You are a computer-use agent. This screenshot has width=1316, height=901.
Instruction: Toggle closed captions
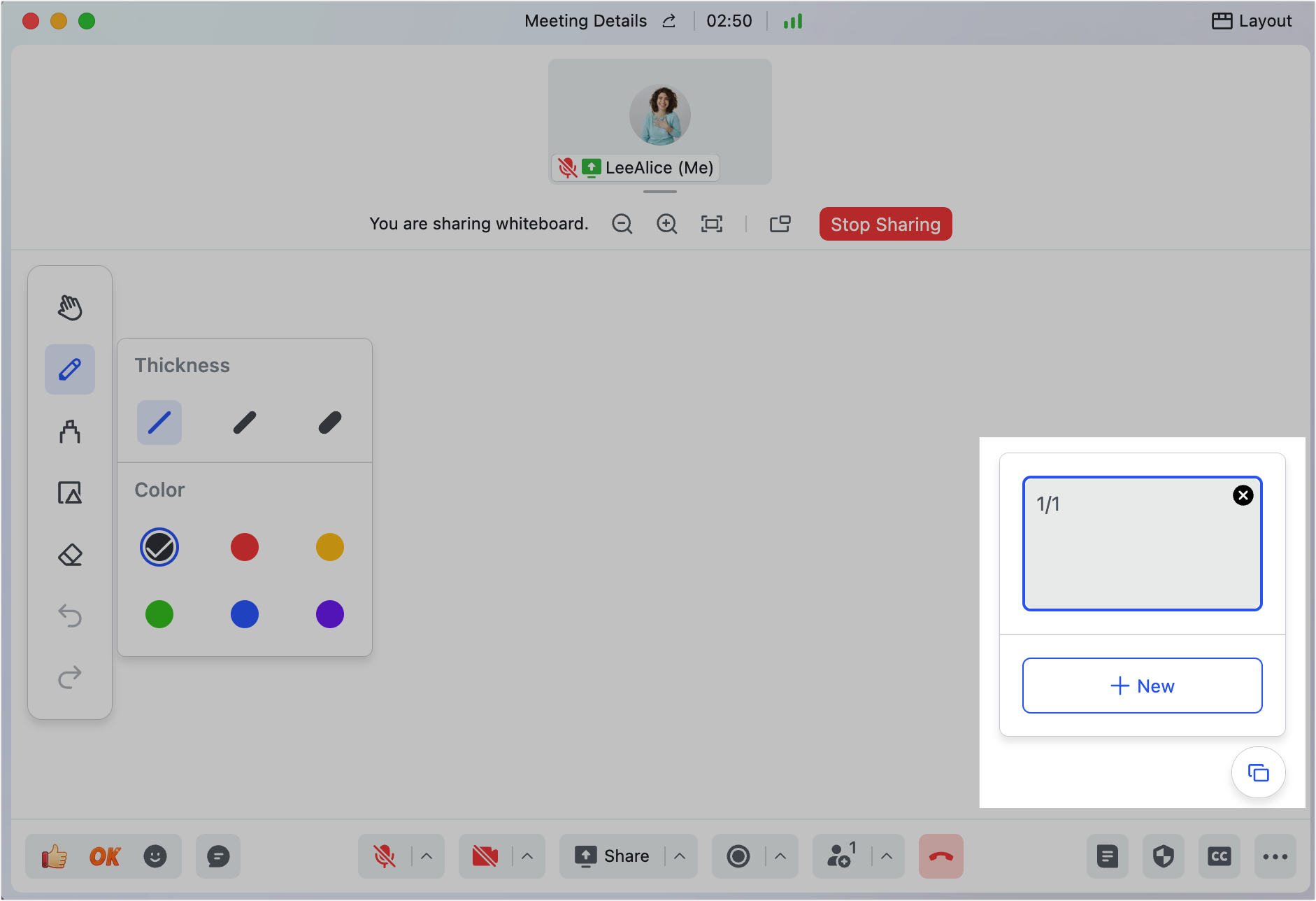coord(1220,856)
